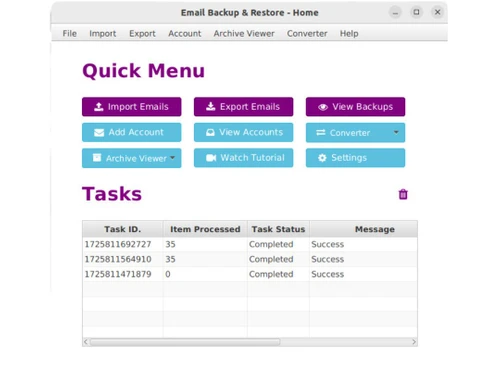Click Item Processed value 0
The width and height of the screenshot is (500, 375).
[x=168, y=274]
